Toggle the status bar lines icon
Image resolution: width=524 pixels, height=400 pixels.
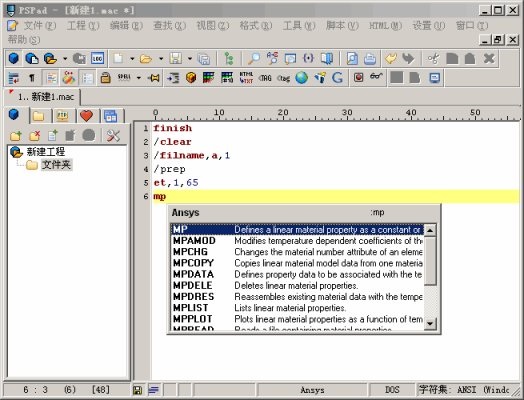point(154,390)
